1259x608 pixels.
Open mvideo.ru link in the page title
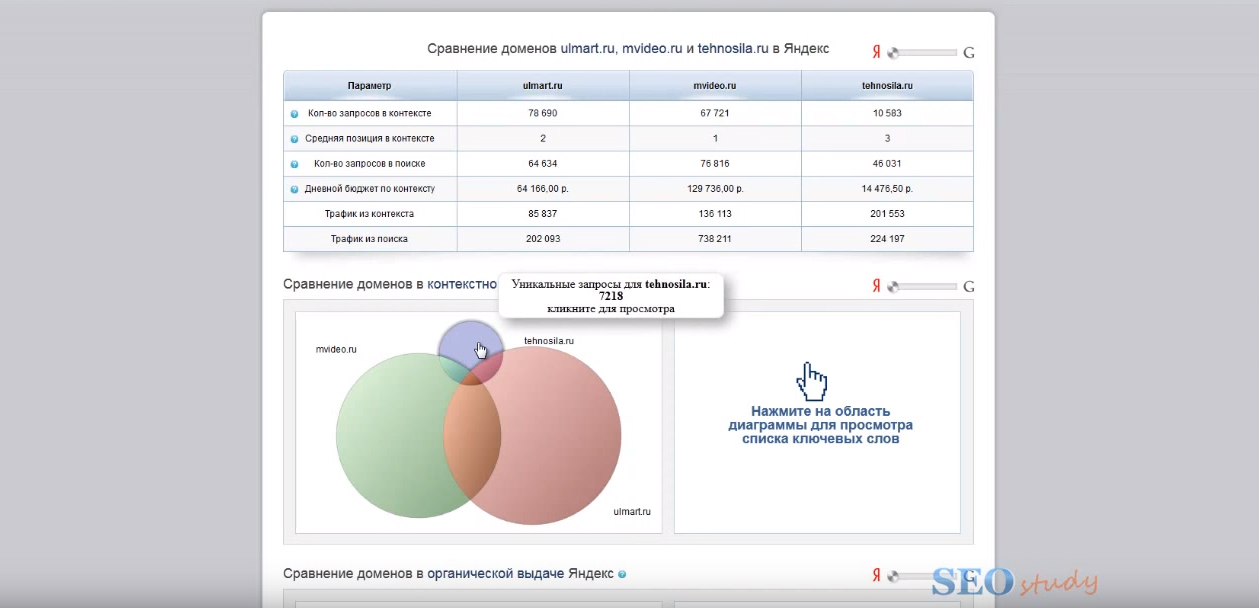point(652,48)
